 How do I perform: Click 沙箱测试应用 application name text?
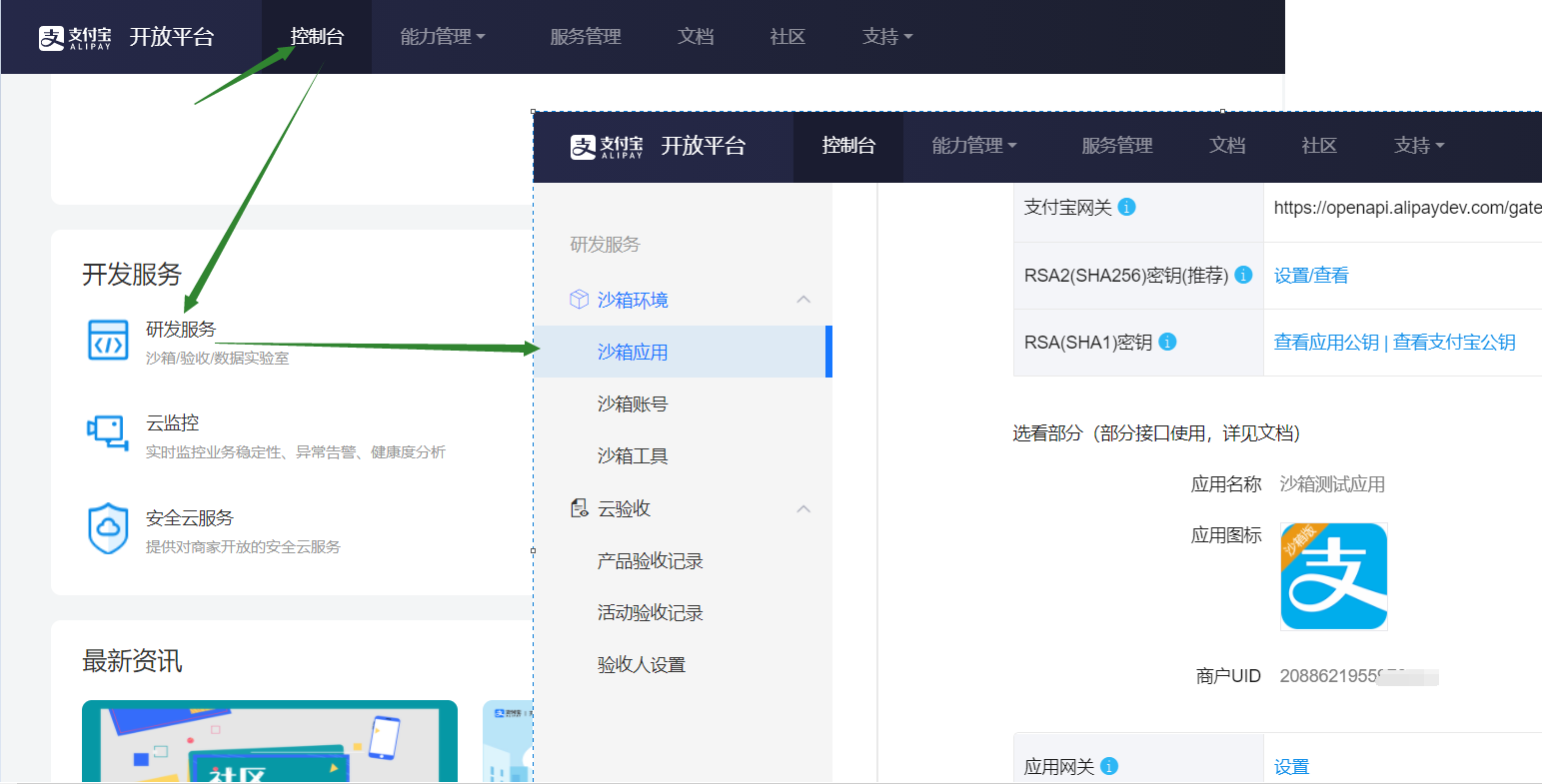click(1332, 484)
